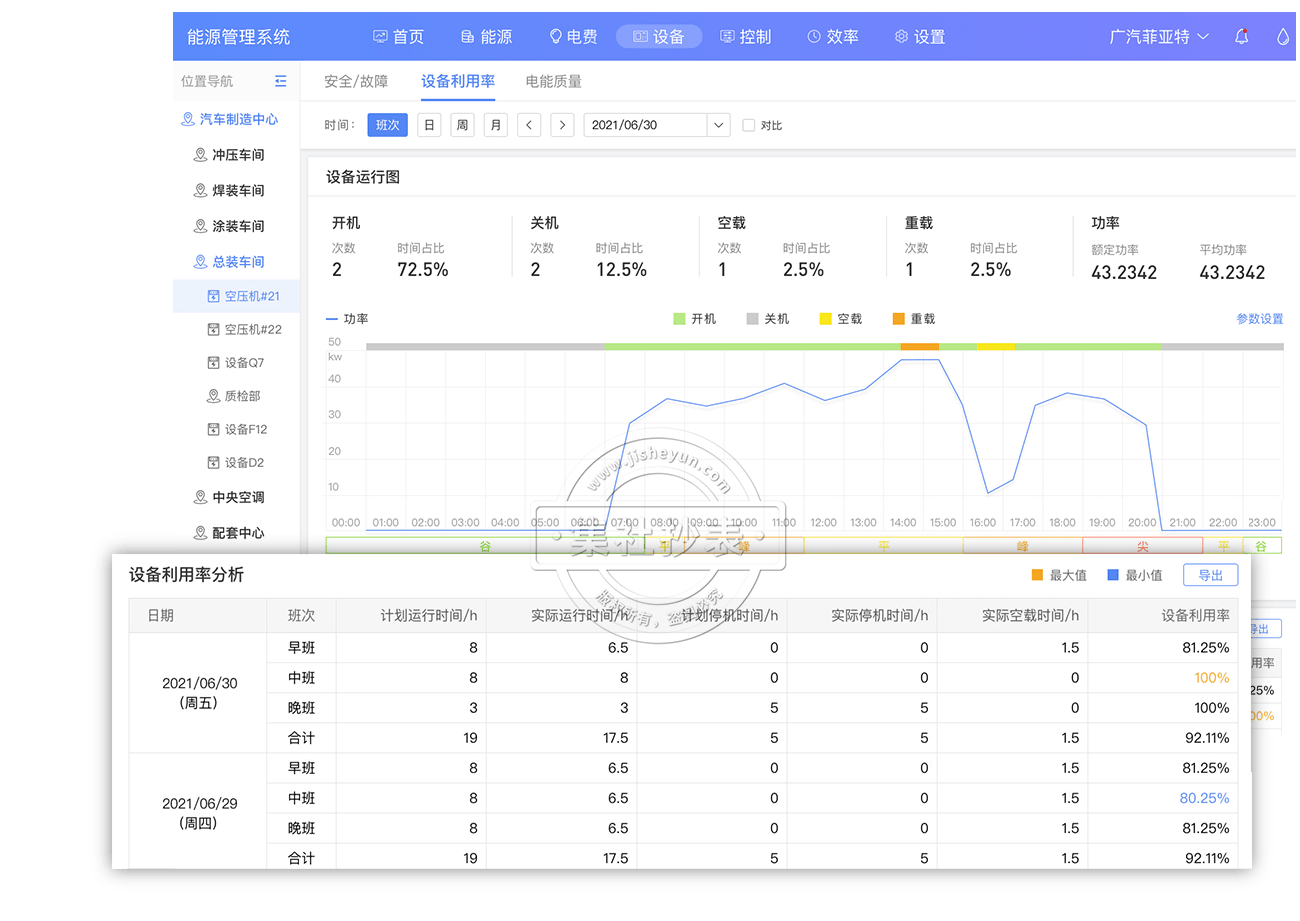Click the previous date arrow button
This screenshot has width=1300, height=921.
click(x=529, y=125)
